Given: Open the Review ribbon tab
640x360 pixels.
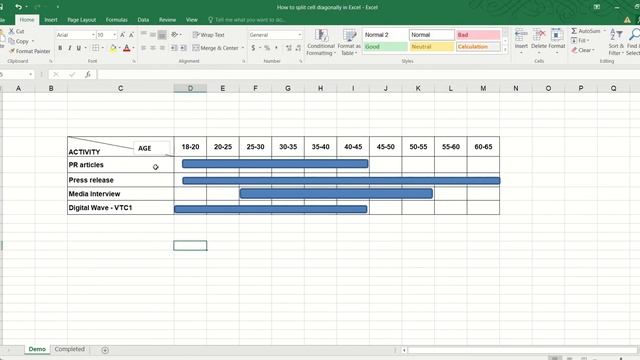Looking at the screenshot, I should [x=167, y=20].
